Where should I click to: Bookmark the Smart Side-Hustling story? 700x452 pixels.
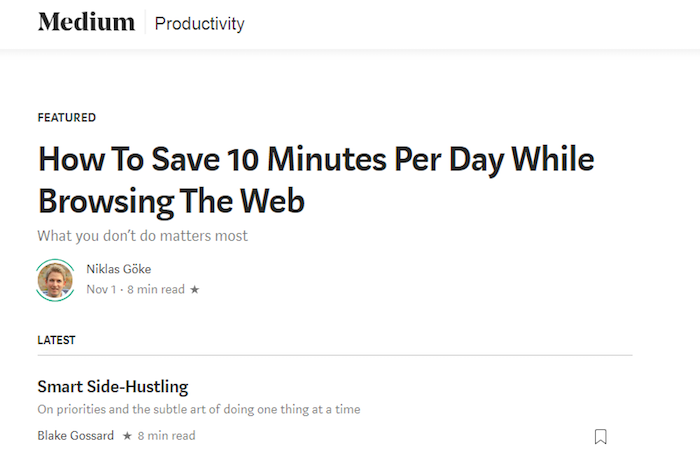[600, 436]
